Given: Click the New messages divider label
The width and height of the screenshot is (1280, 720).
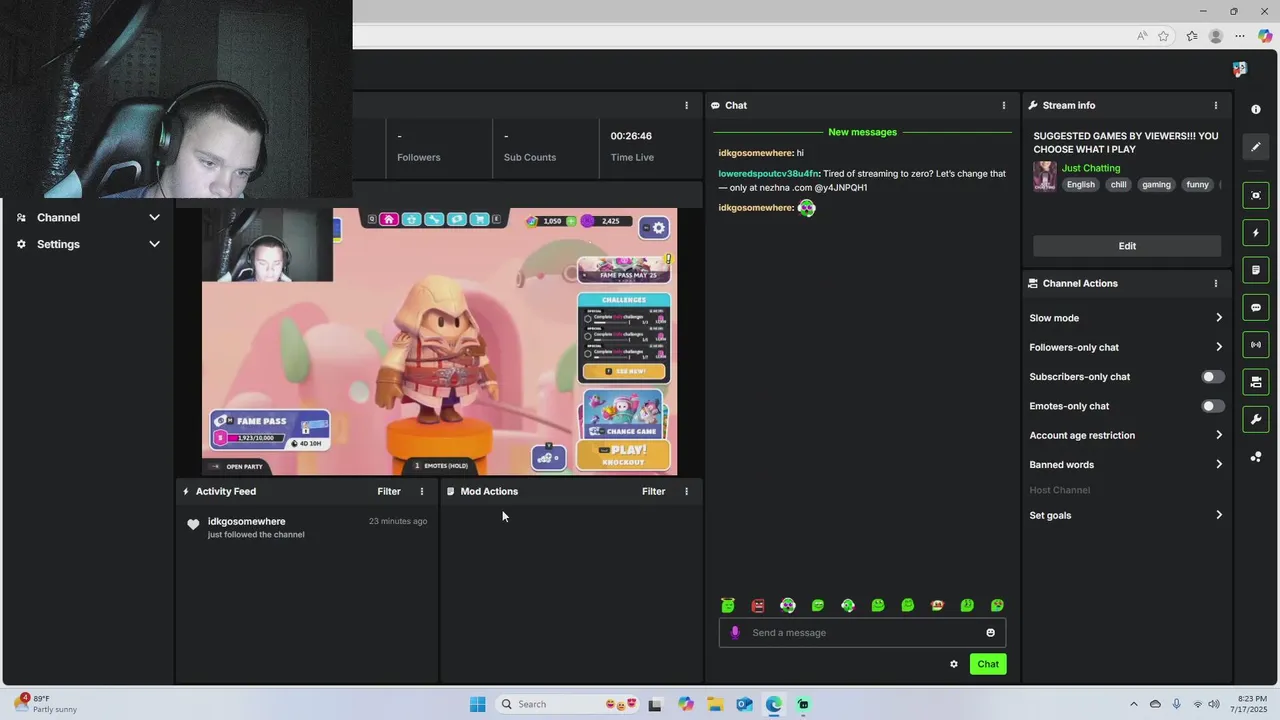Looking at the screenshot, I should click(x=862, y=132).
